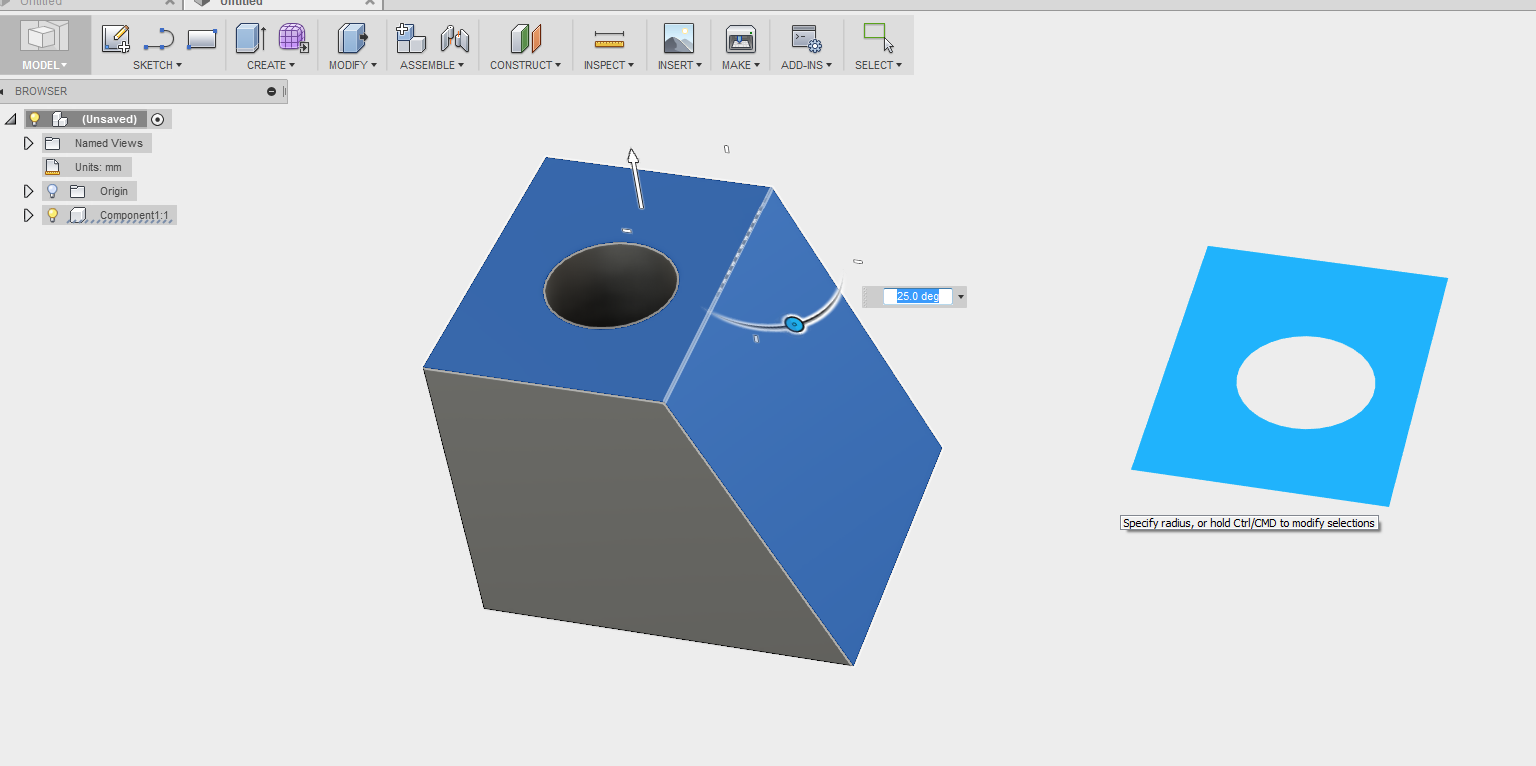
Task: Select the Press Pull modify icon
Action: point(353,38)
